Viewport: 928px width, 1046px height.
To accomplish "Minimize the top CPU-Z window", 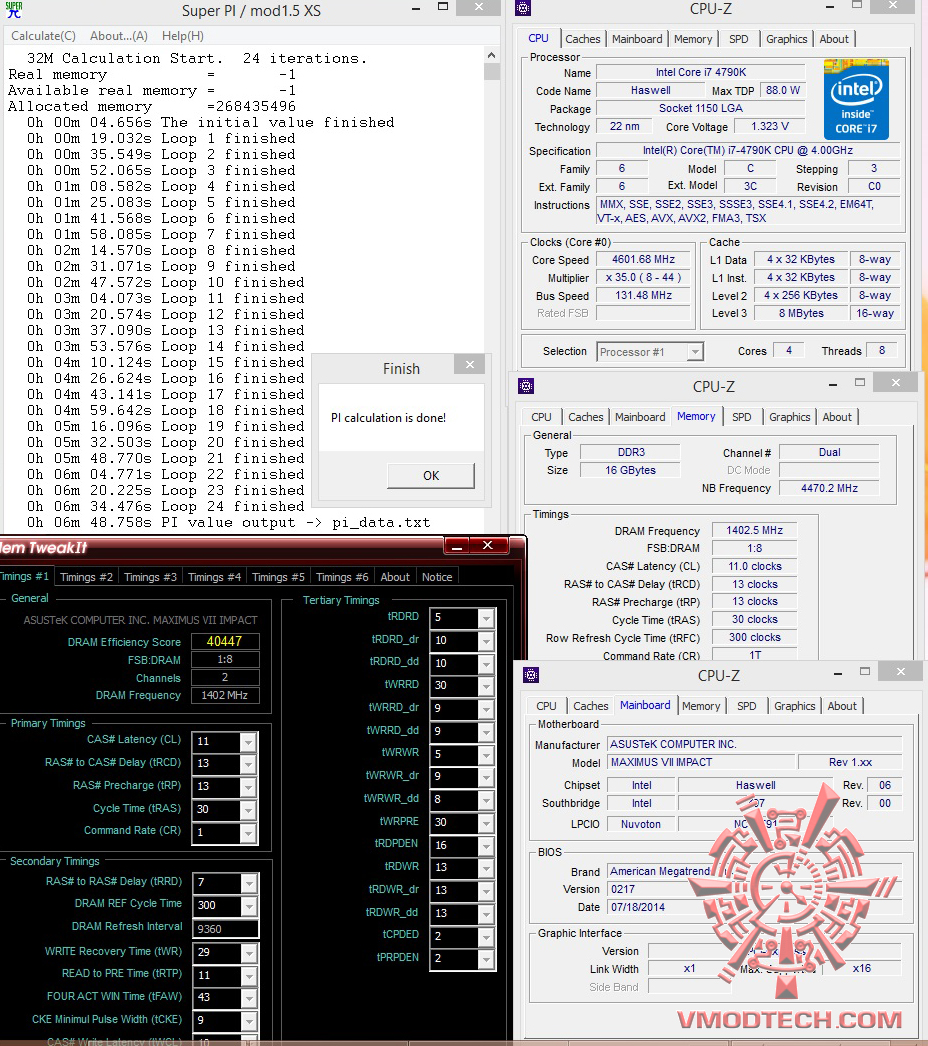I will pyautogui.click(x=830, y=7).
